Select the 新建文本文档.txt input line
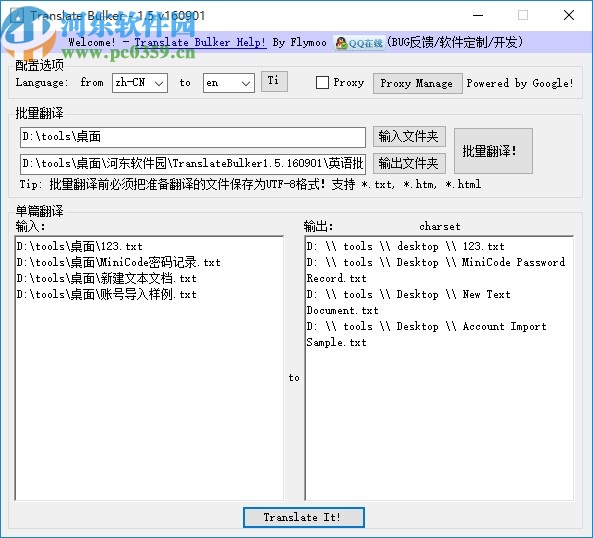The image size is (593, 538). click(x=107, y=279)
